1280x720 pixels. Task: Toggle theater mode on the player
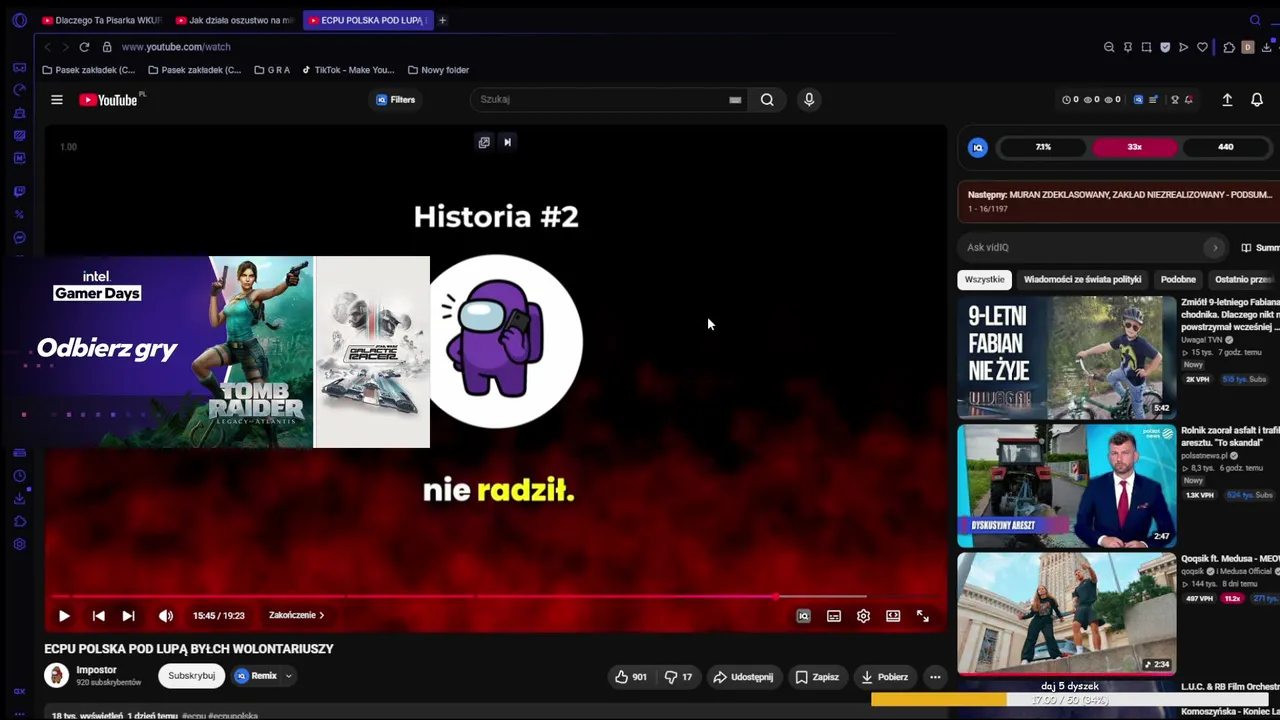coord(893,616)
